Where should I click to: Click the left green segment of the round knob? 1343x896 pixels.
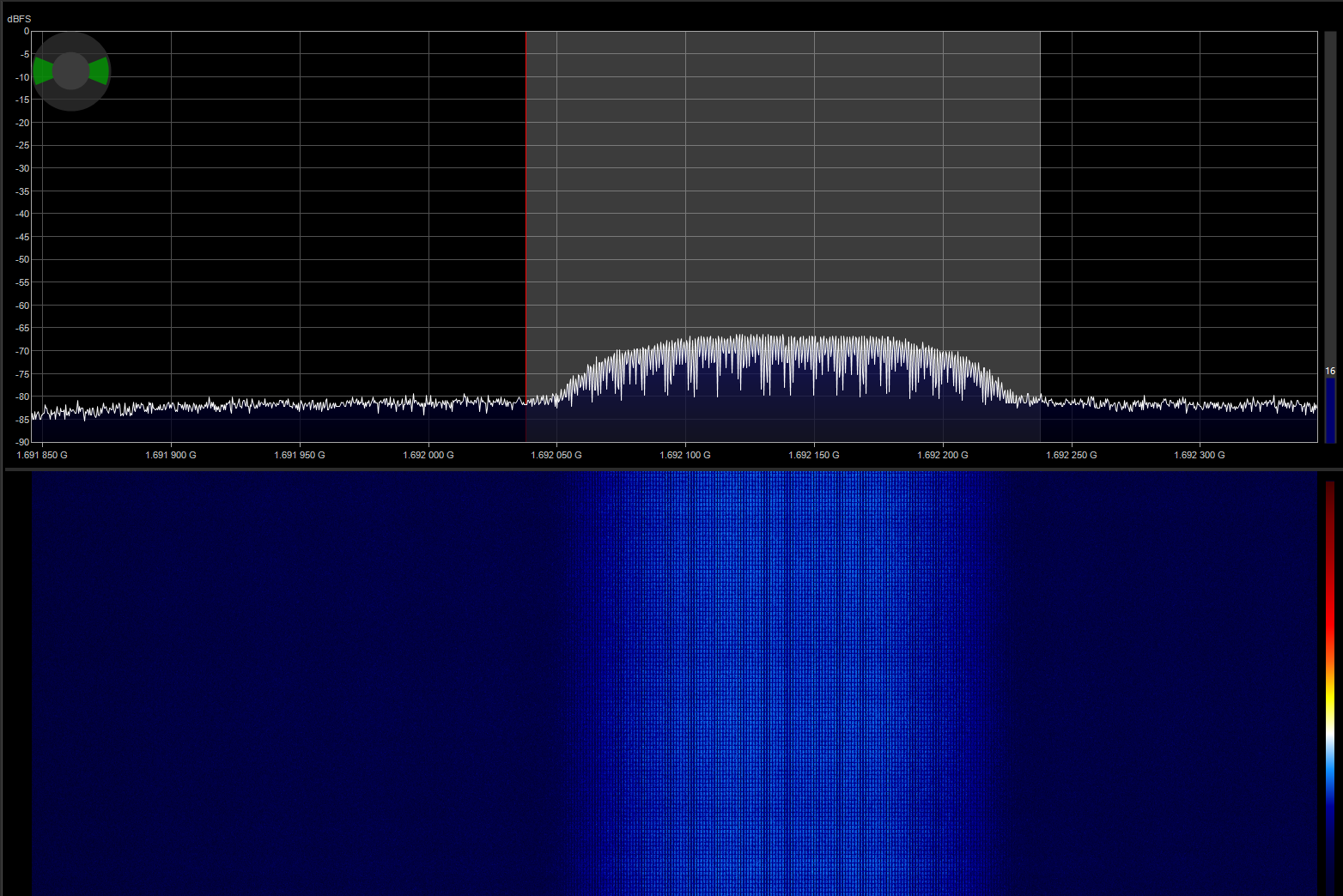[41, 71]
